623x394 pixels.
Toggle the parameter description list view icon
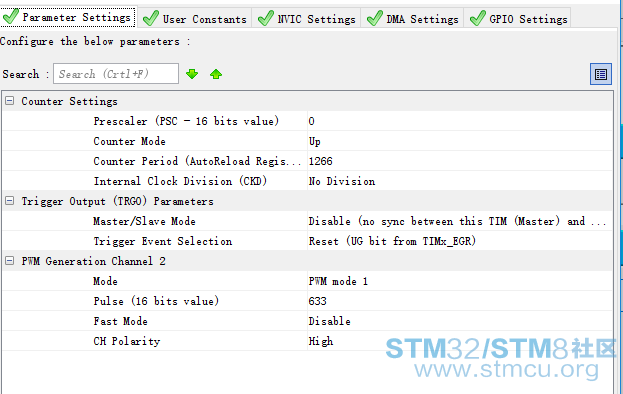point(601,74)
